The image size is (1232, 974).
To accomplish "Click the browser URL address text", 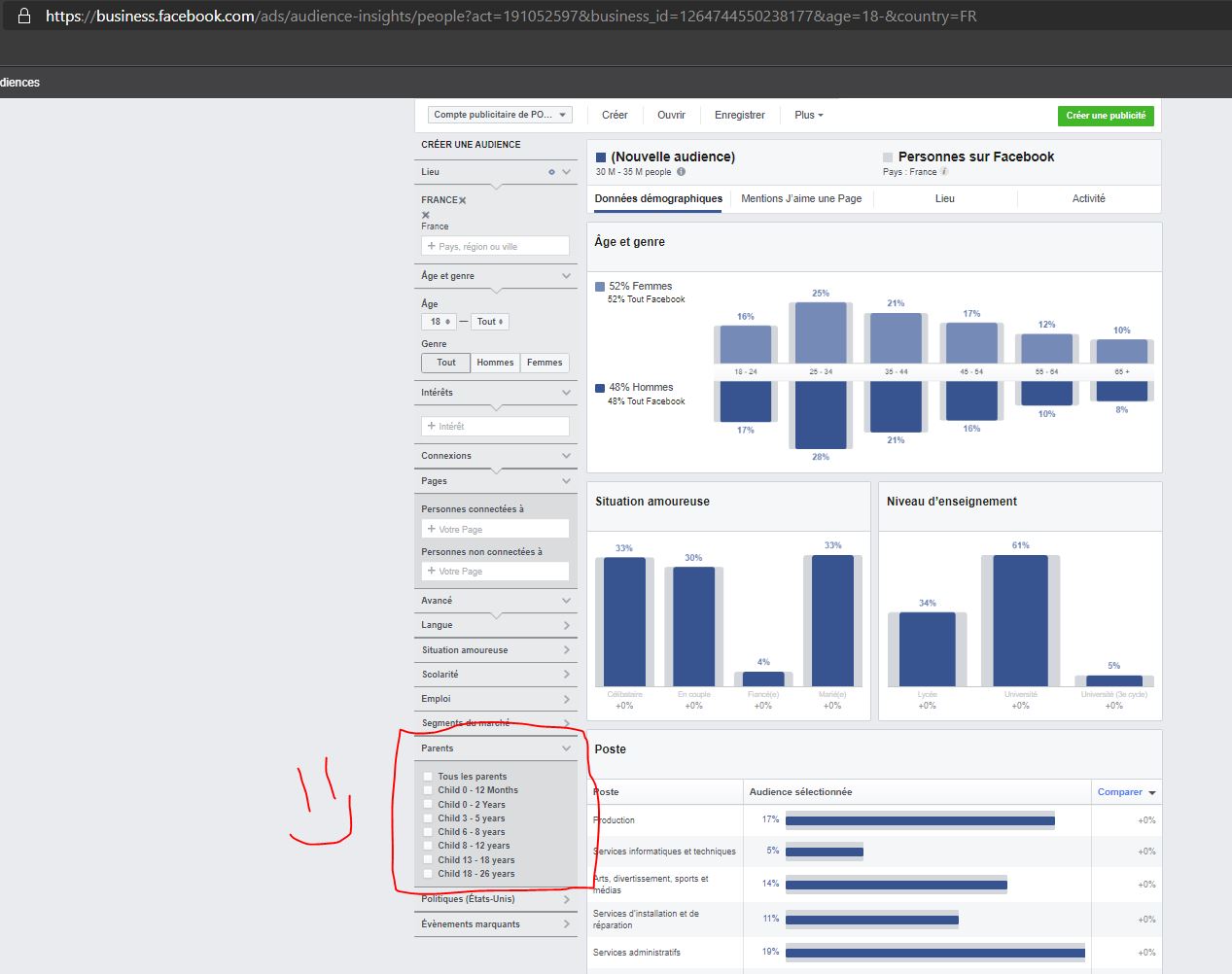I will (510, 17).
